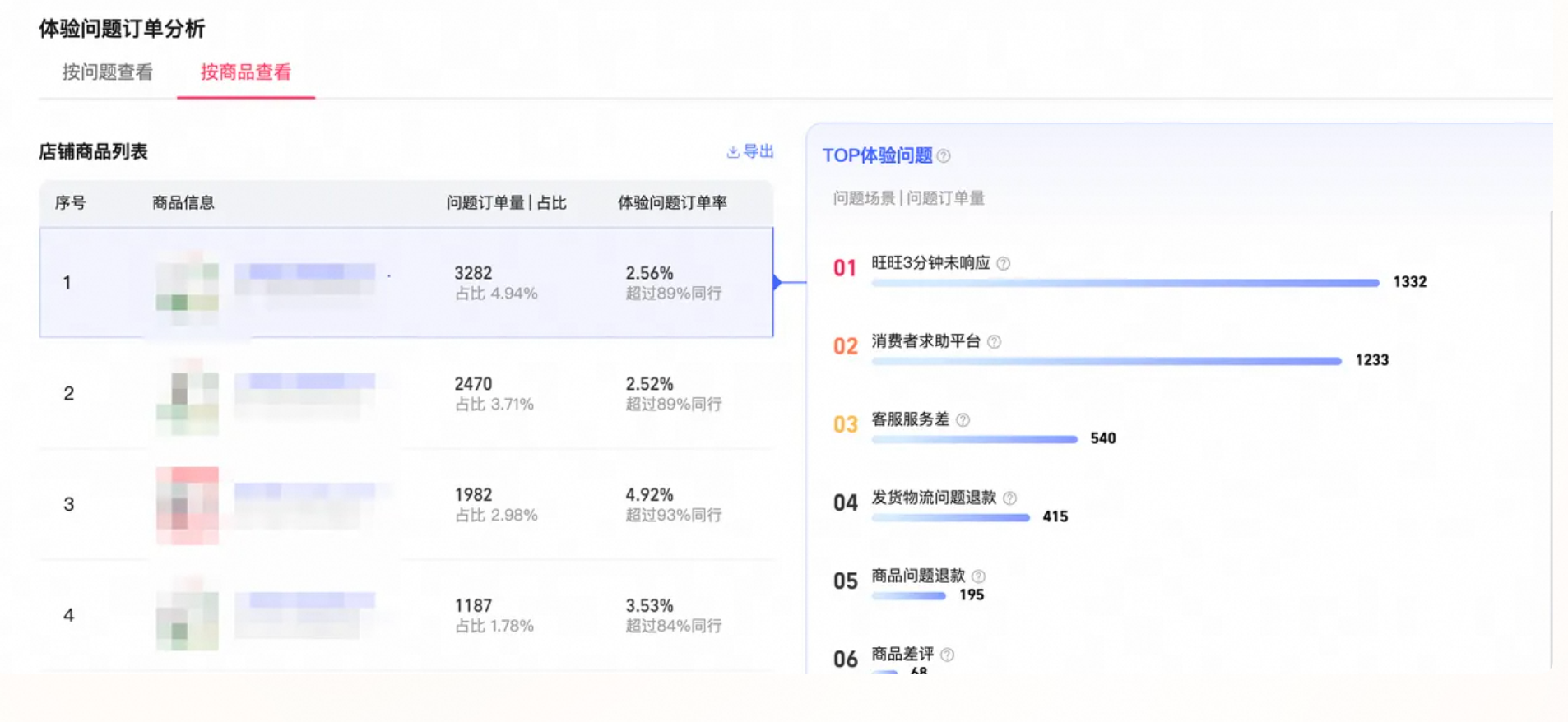This screenshot has height=722, width=1568.
Task: Open help icon beside TOP体验问题
Action: pyautogui.click(x=944, y=156)
